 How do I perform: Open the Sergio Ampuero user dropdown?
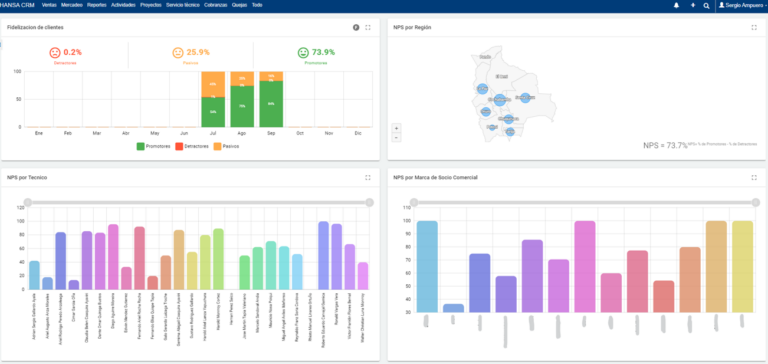[742, 5]
